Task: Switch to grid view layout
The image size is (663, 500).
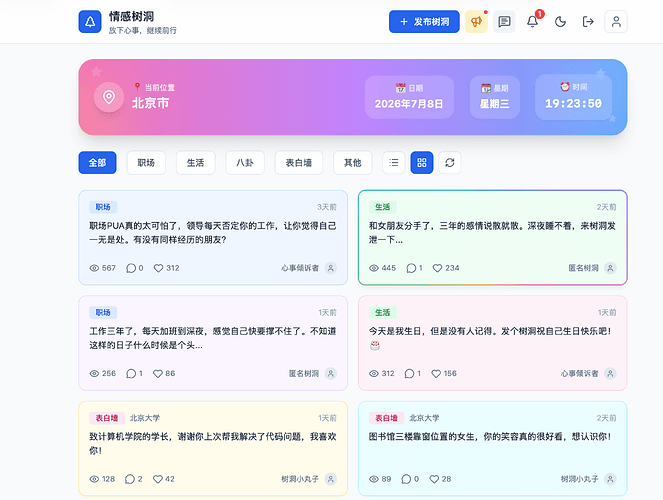Action: pyautogui.click(x=422, y=163)
